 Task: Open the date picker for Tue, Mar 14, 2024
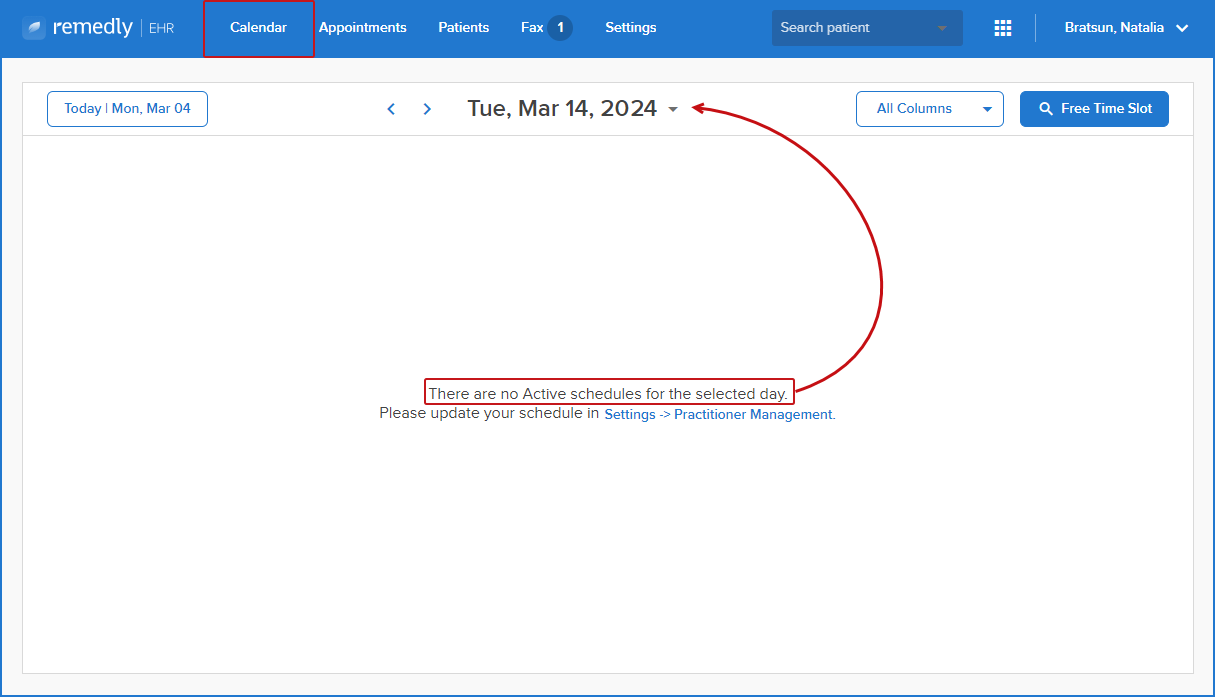(x=573, y=109)
